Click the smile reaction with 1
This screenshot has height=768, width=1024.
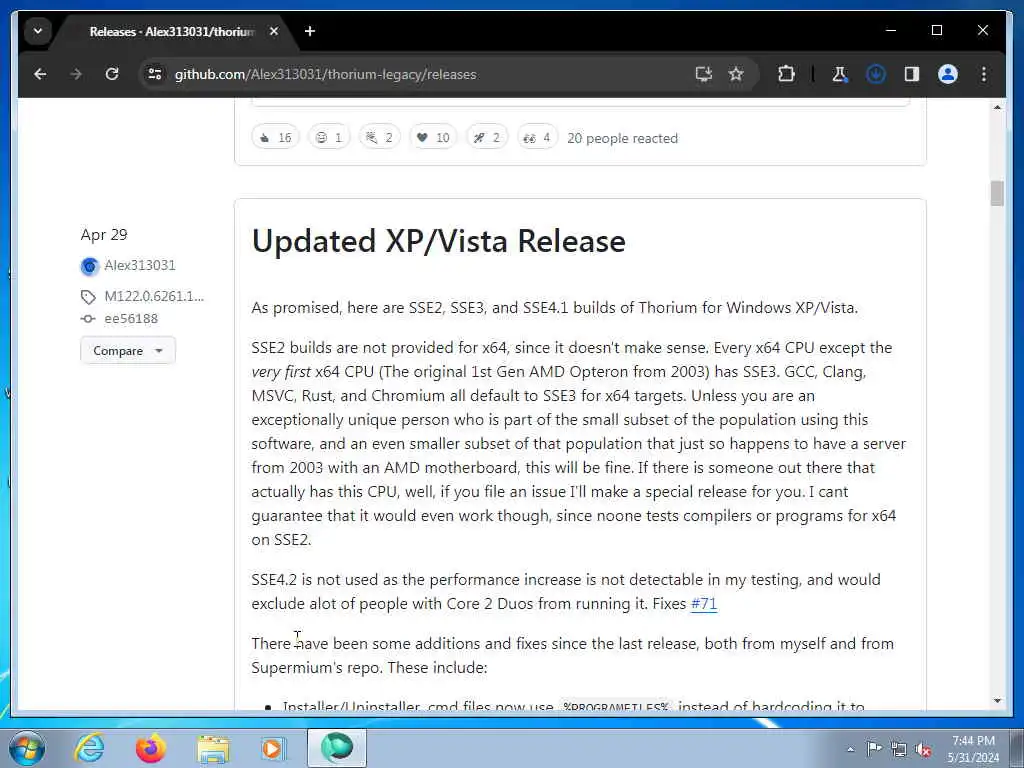pyautogui.click(x=329, y=138)
